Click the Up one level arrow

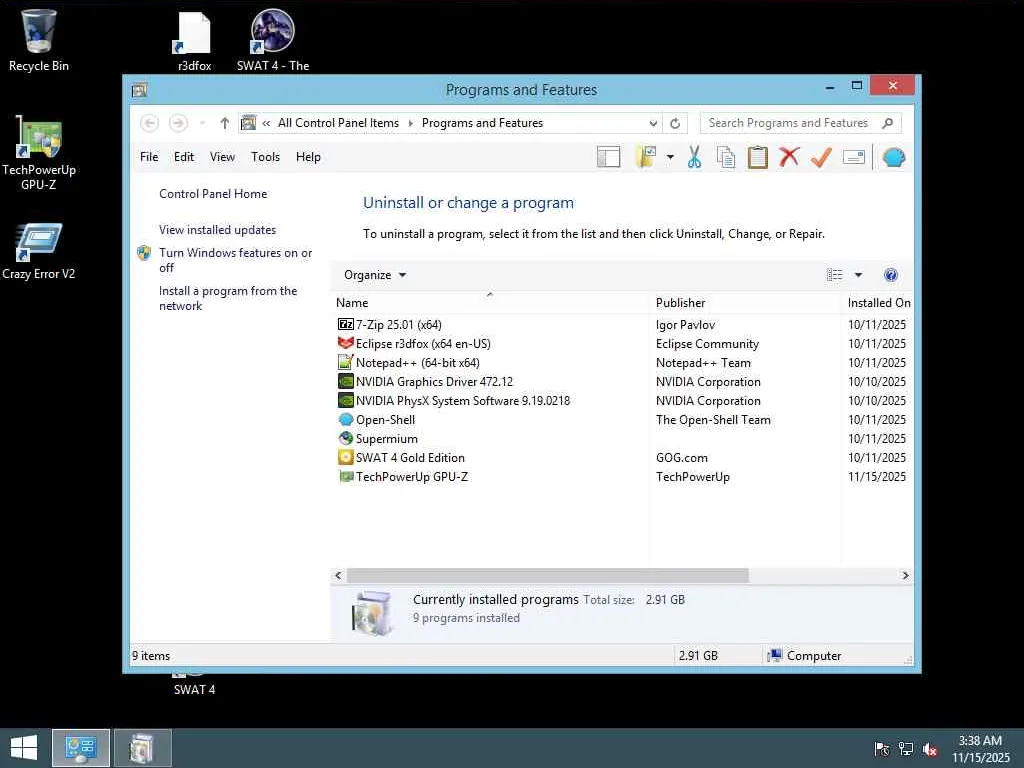point(225,123)
